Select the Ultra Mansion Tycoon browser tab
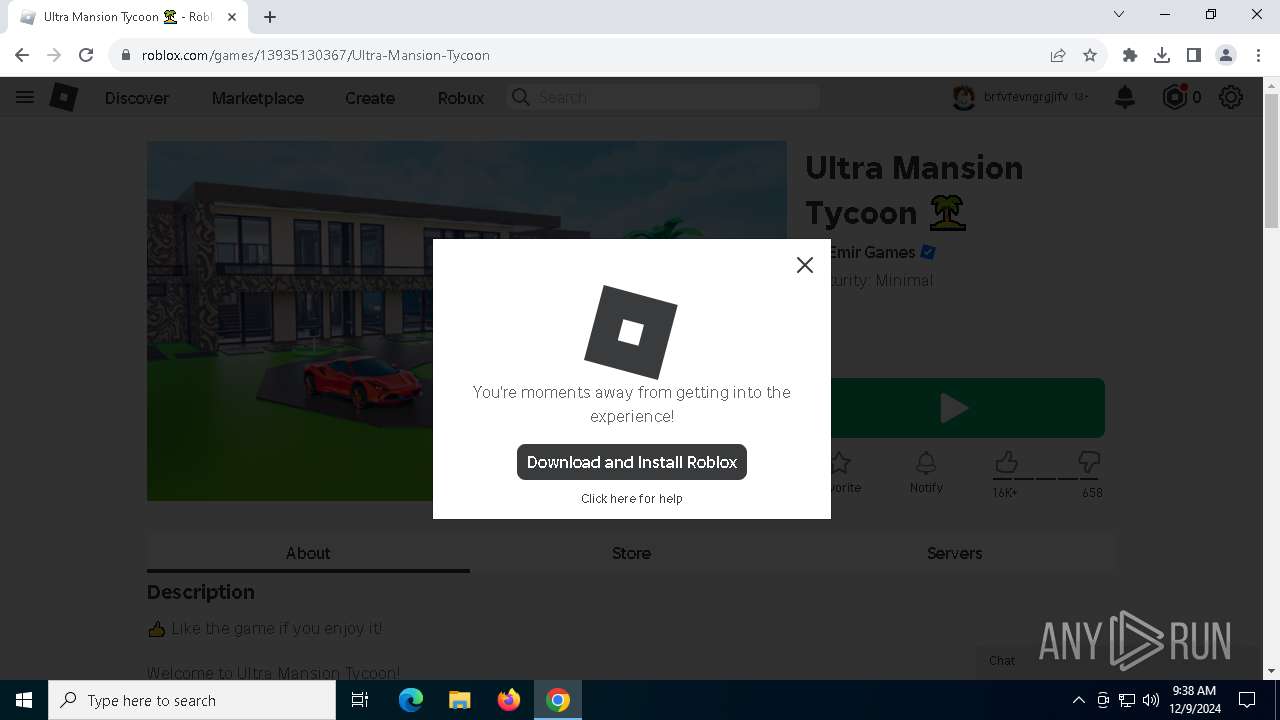 tap(127, 17)
